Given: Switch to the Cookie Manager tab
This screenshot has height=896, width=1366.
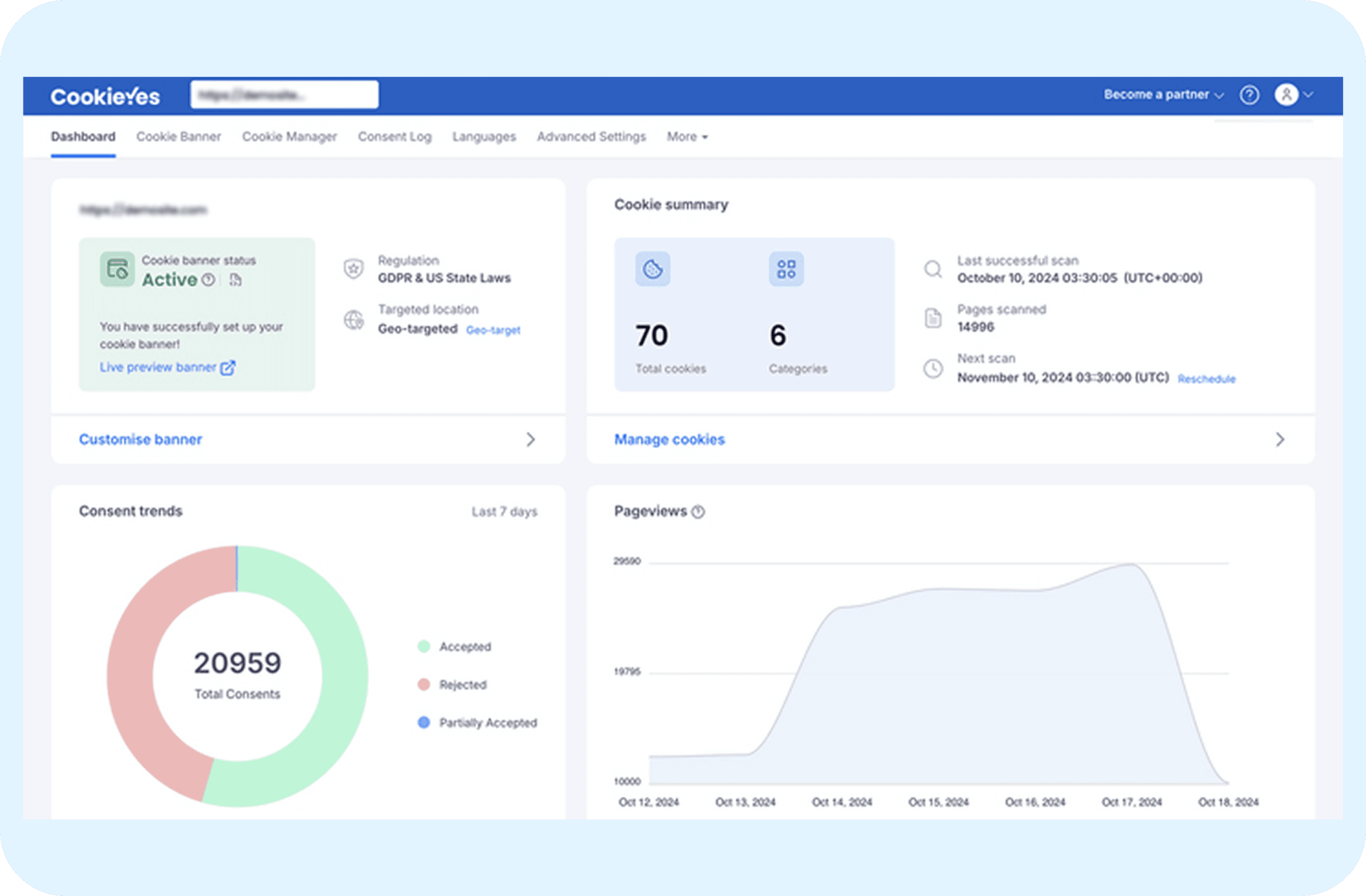Looking at the screenshot, I should tap(289, 137).
